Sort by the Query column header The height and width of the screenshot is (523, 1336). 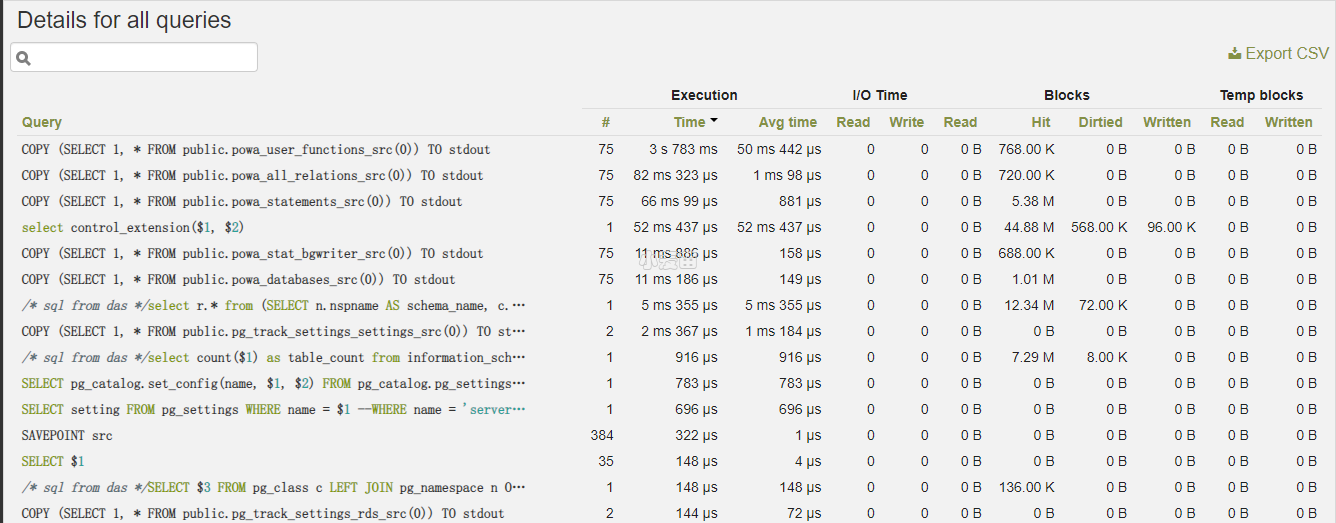[42, 122]
